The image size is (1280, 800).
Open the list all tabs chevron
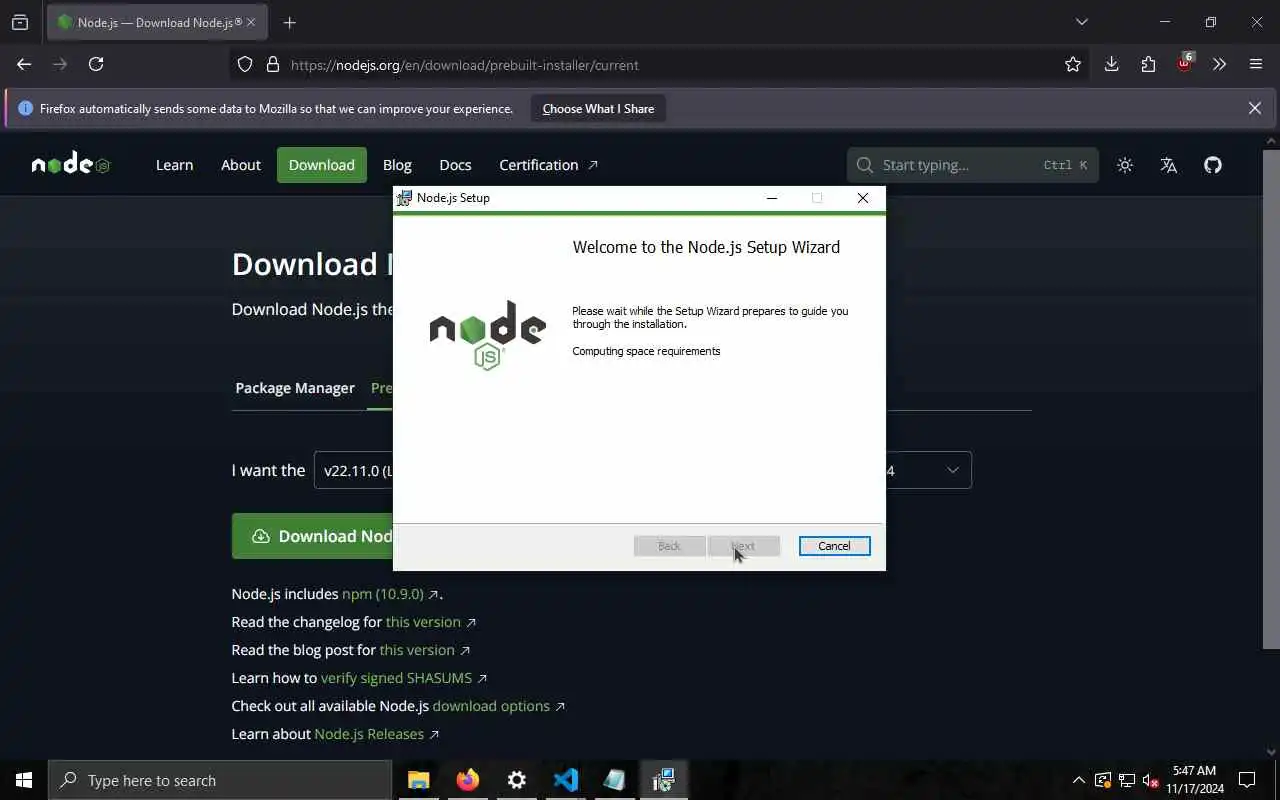tap(1081, 22)
